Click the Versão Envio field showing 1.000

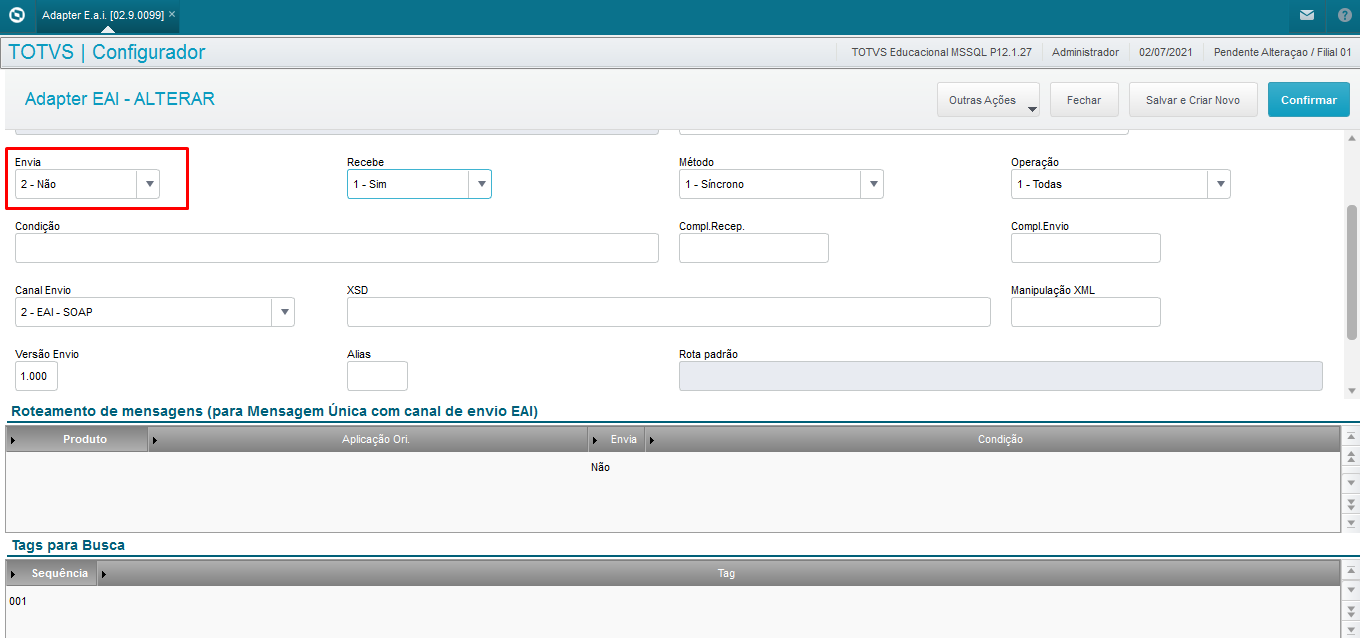tap(36, 376)
